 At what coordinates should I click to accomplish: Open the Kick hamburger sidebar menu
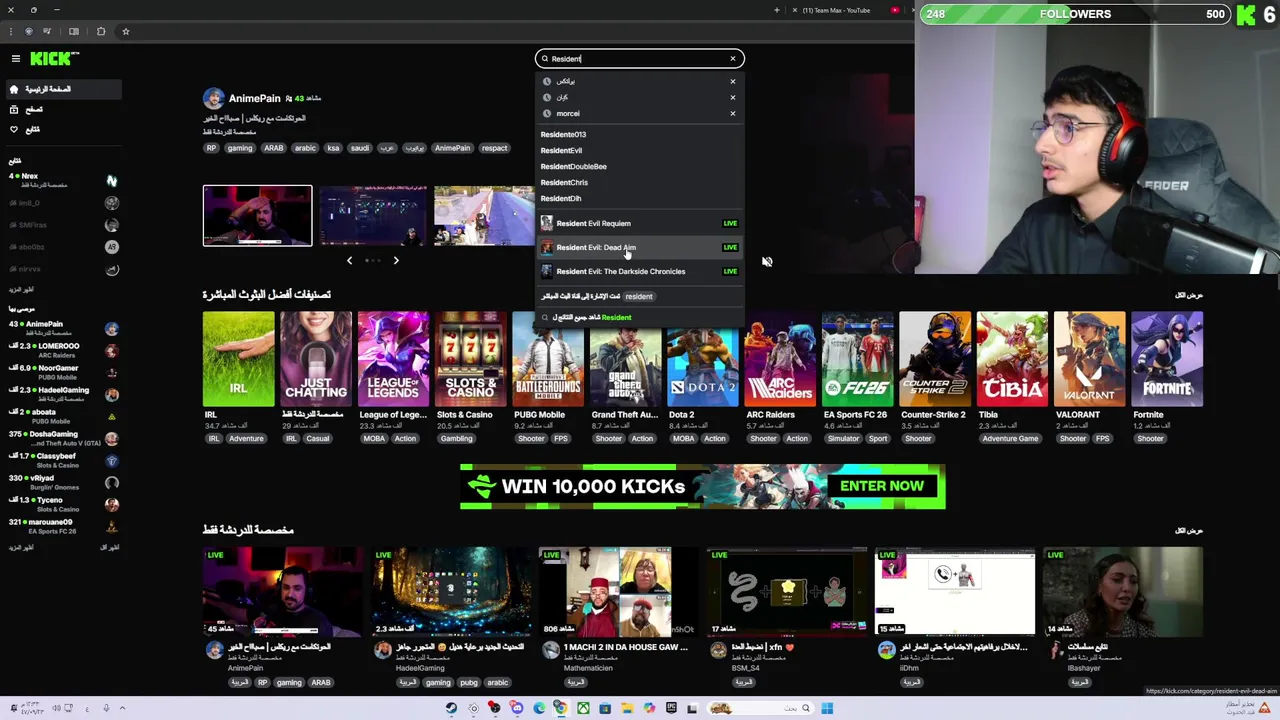(16, 59)
